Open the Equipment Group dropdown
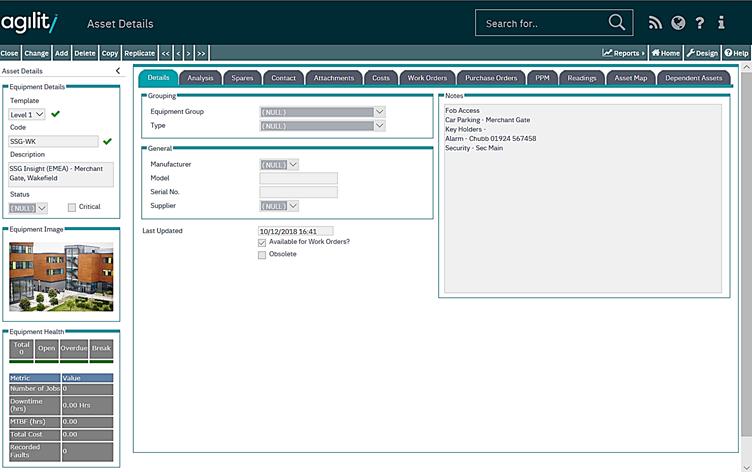752x472 pixels. click(380, 112)
